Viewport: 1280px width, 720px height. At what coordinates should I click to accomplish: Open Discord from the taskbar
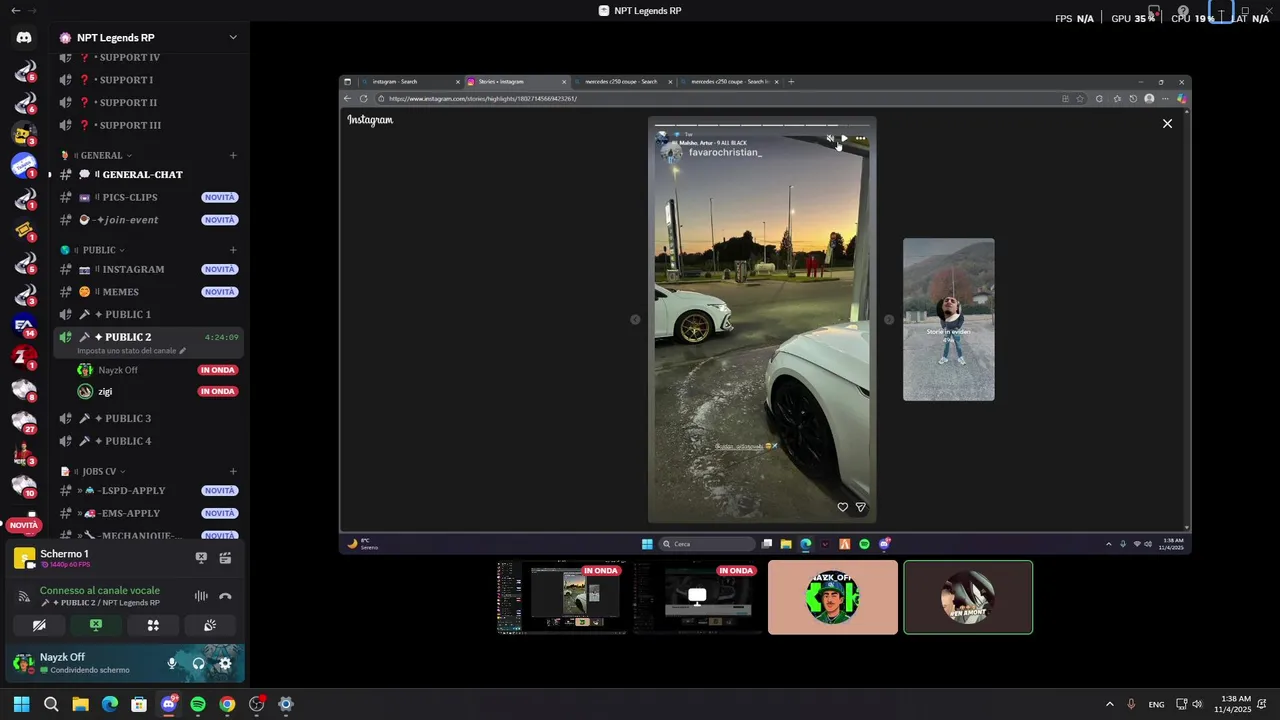[168, 704]
